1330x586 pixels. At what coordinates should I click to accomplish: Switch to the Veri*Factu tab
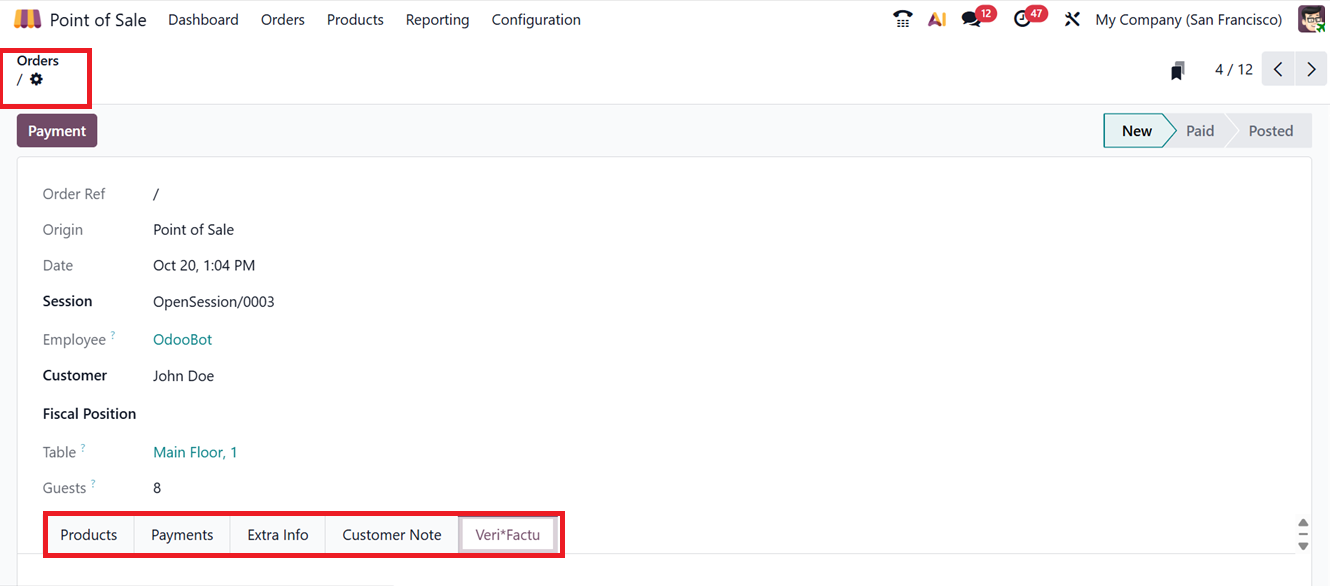(507, 535)
